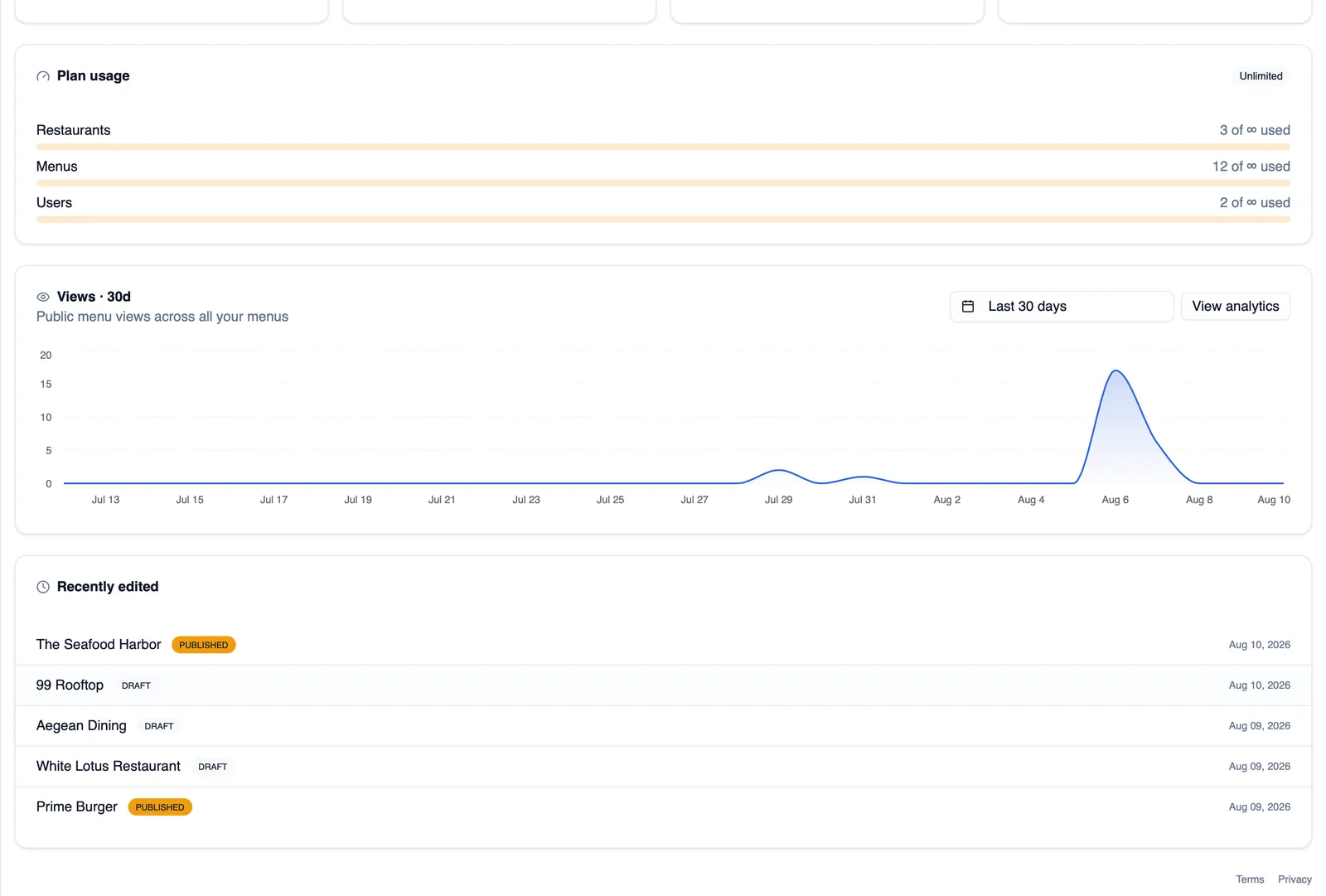Click the Aug 09, 2026 date on Prime Burger row
This screenshot has width=1326, height=896.
click(1259, 807)
